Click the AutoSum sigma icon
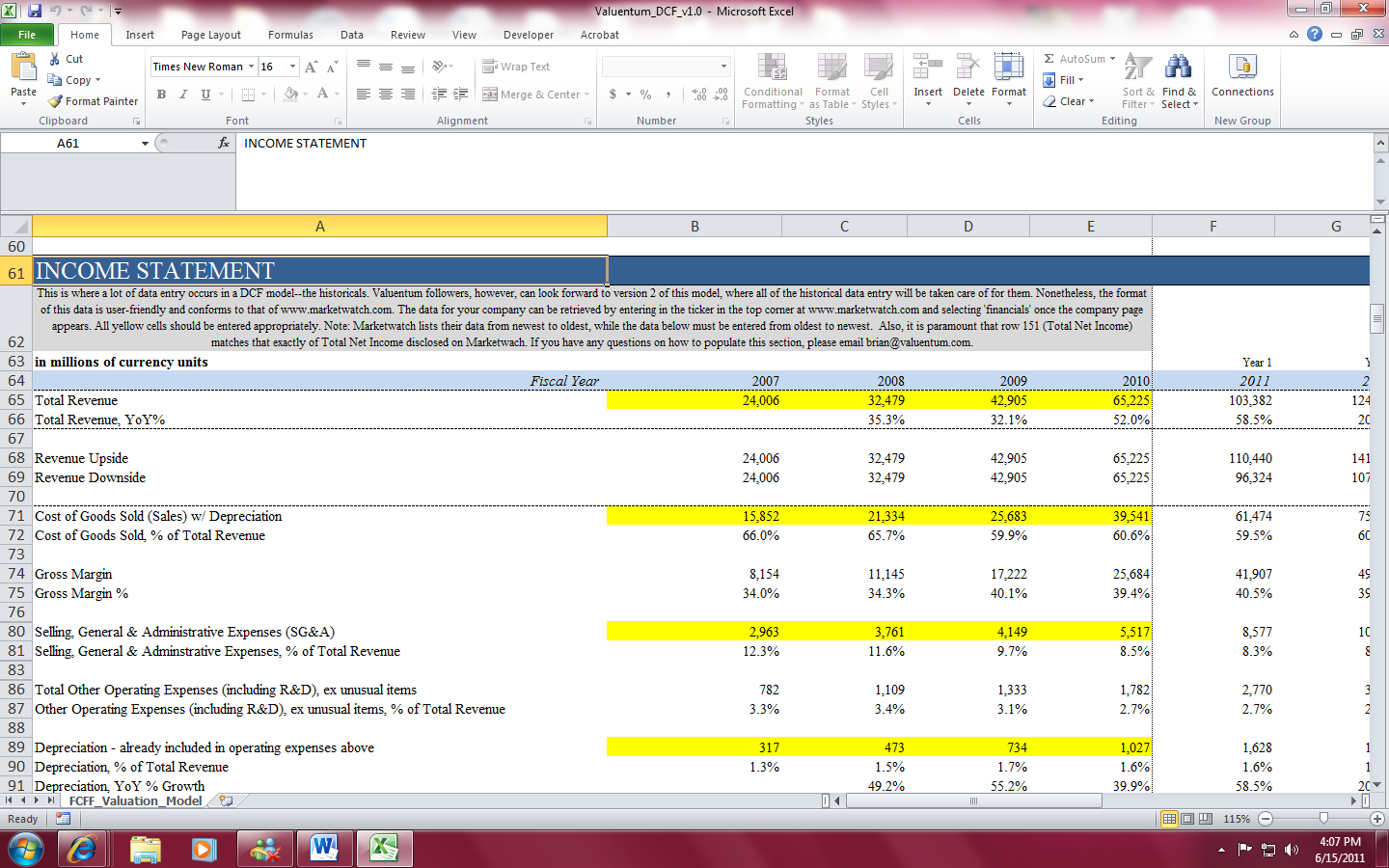 pyautogui.click(x=1049, y=59)
